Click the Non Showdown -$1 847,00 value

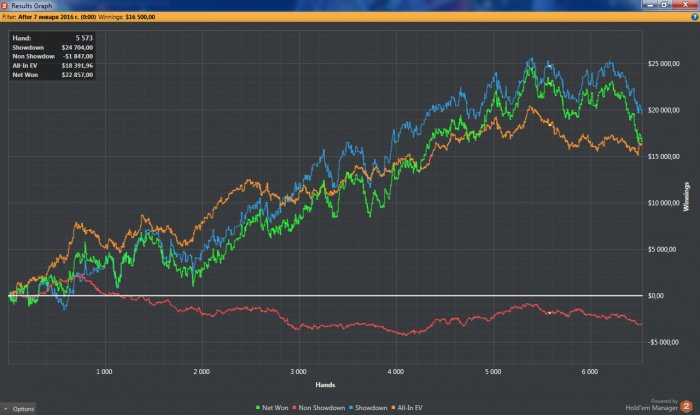[x=78, y=56]
